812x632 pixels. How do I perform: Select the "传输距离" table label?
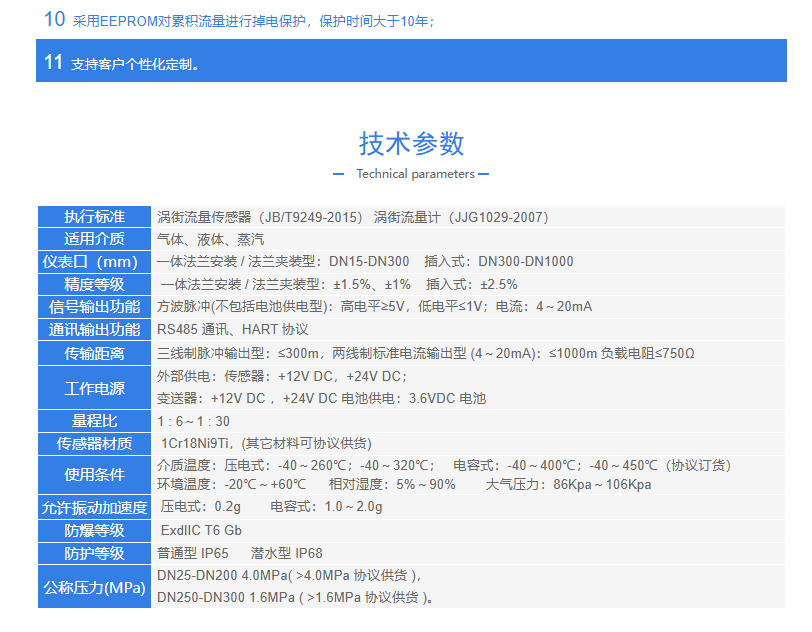[95, 353]
